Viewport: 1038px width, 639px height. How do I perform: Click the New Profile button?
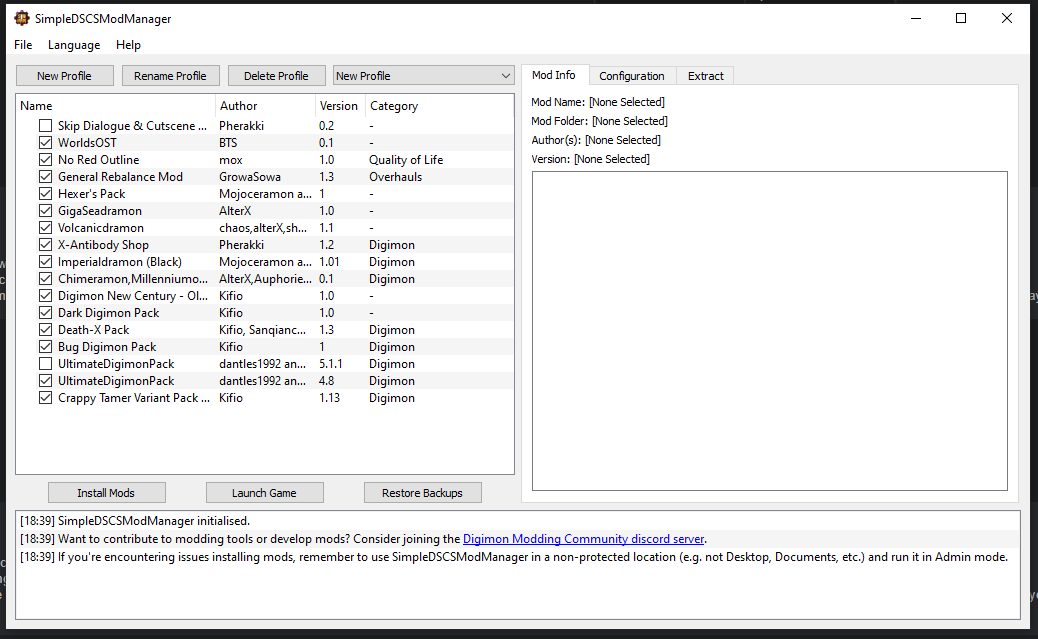pyautogui.click(x=64, y=75)
